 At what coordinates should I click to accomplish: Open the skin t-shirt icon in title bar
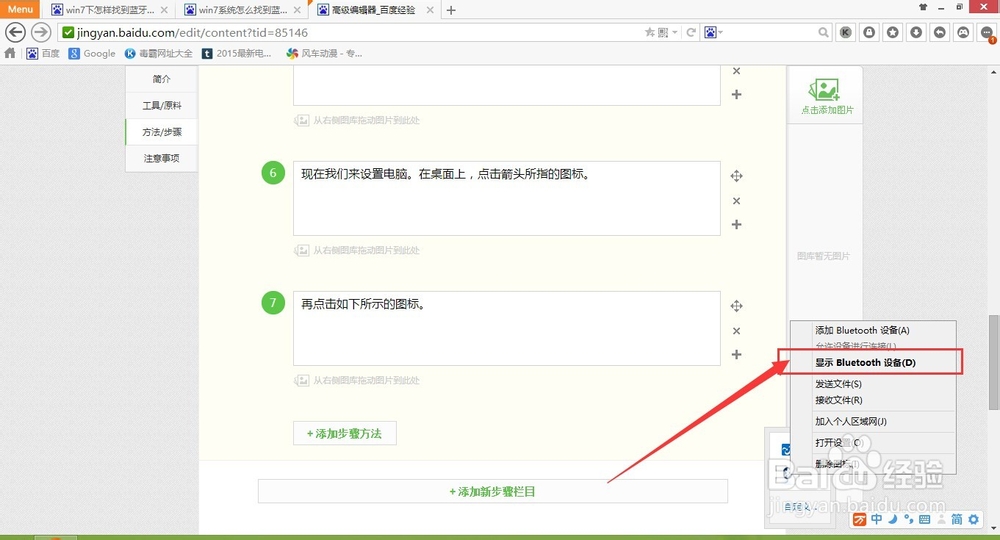pyautogui.click(x=923, y=7)
